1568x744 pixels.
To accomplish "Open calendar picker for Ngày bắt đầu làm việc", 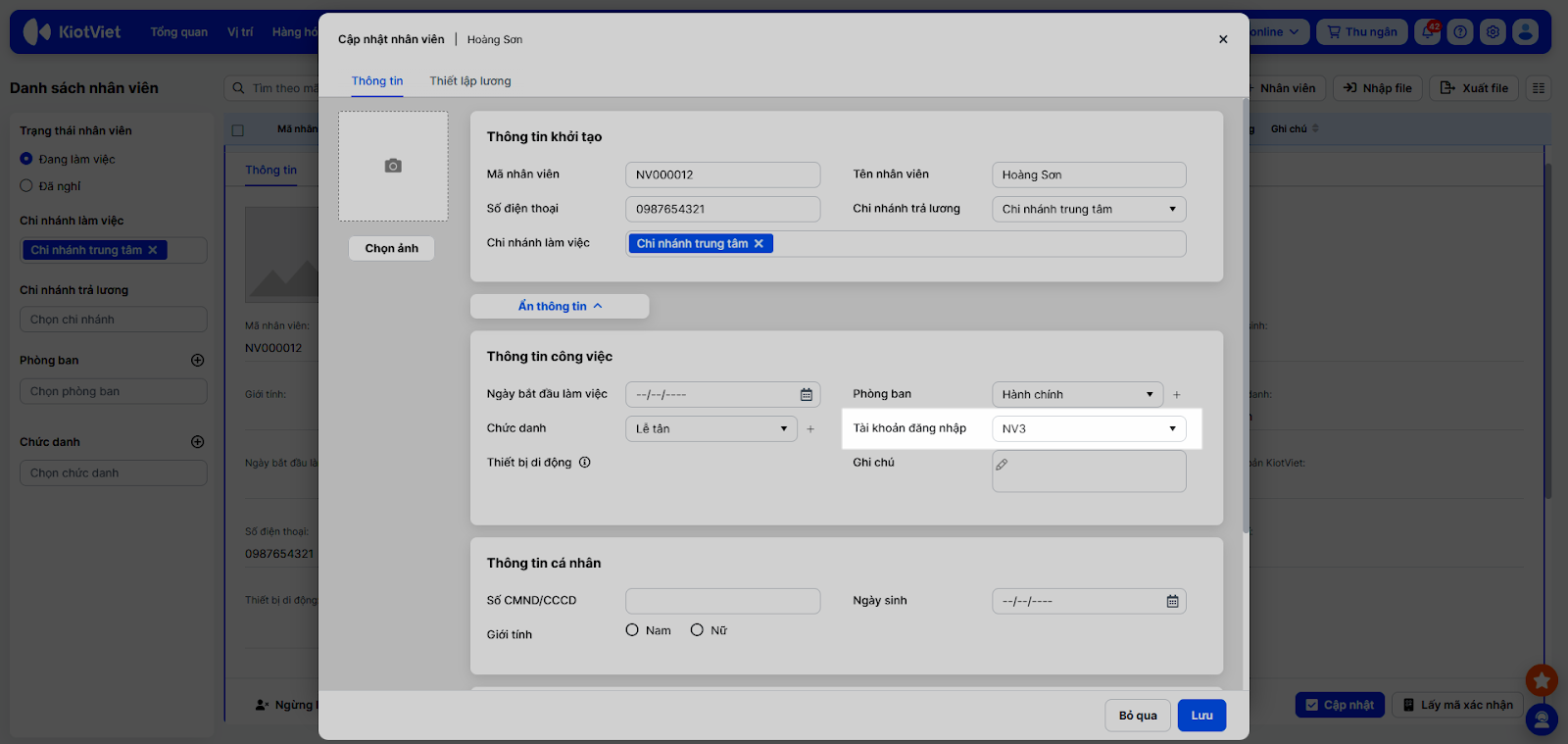I will point(806,394).
